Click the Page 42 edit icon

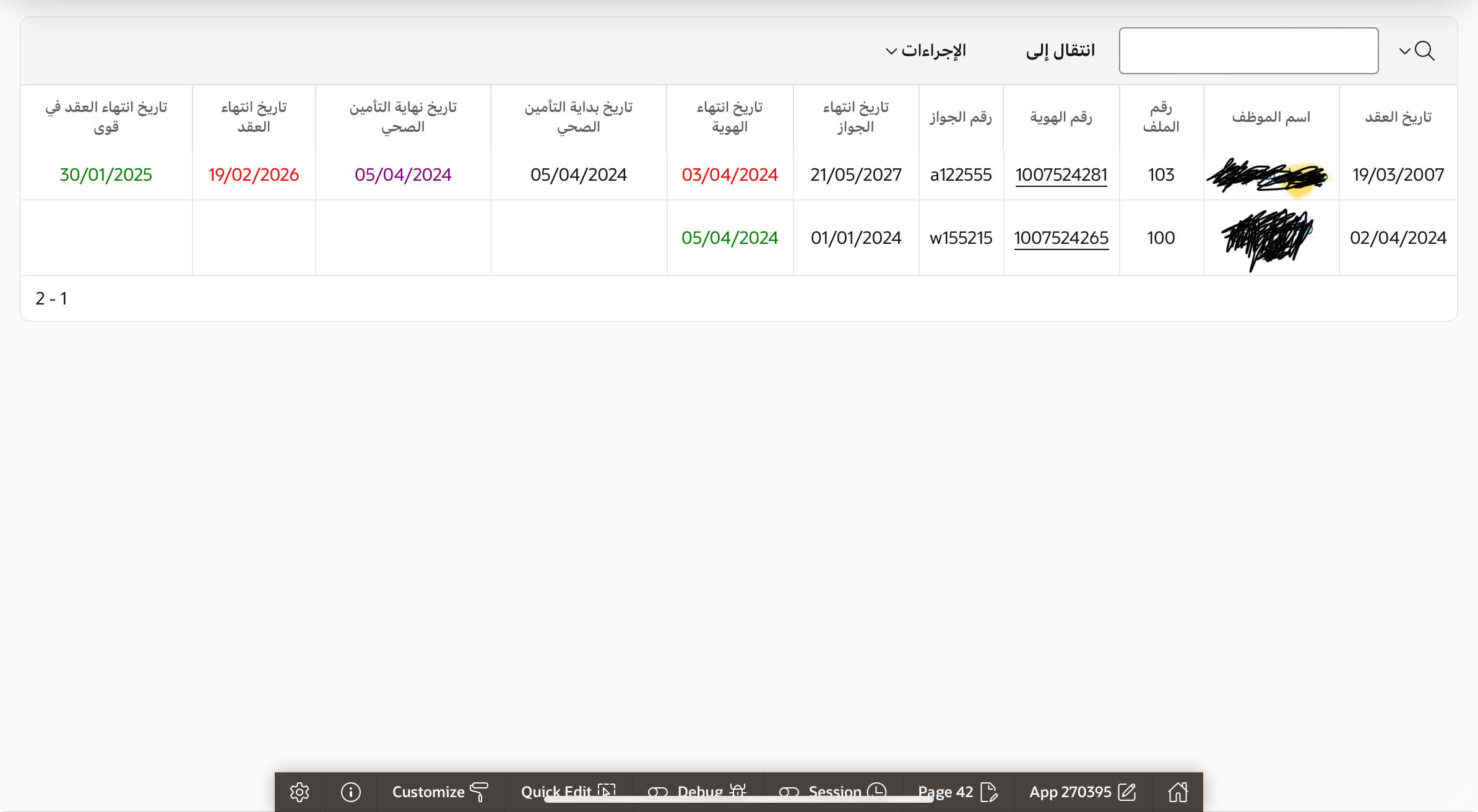[x=989, y=792]
